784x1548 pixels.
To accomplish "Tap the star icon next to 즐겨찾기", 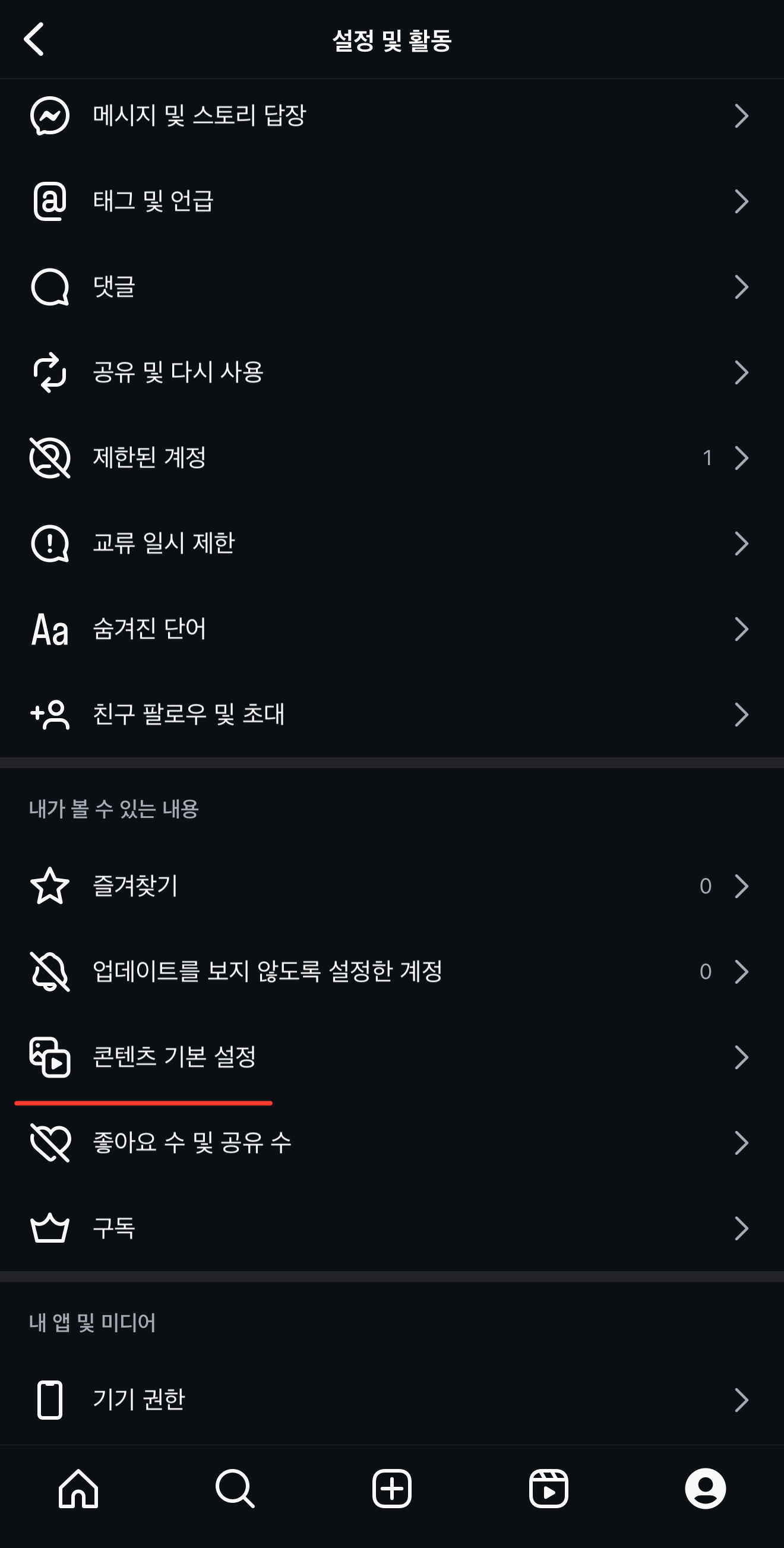I will [x=50, y=886].
